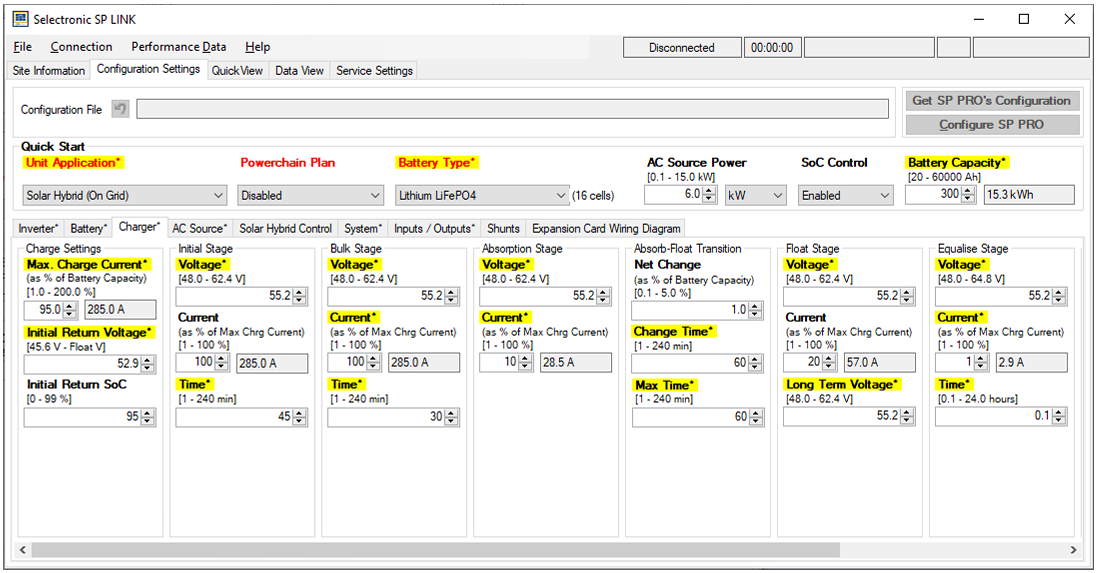Adjust the Initial Stage Time stepper
This screenshot has width=1099, height=573.
pyautogui.click(x=299, y=417)
